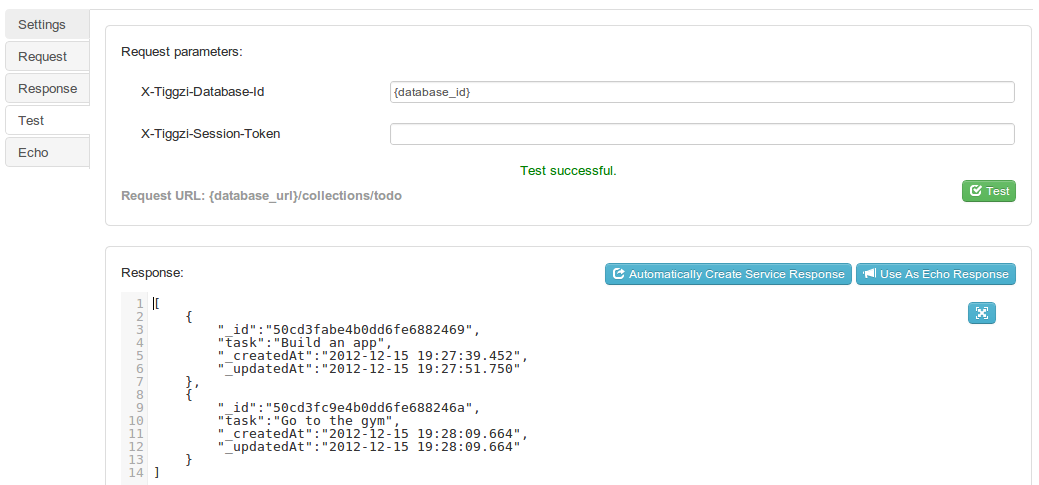This screenshot has height=485, width=1039.
Task: Go to the Response tab
Action: tap(47, 88)
